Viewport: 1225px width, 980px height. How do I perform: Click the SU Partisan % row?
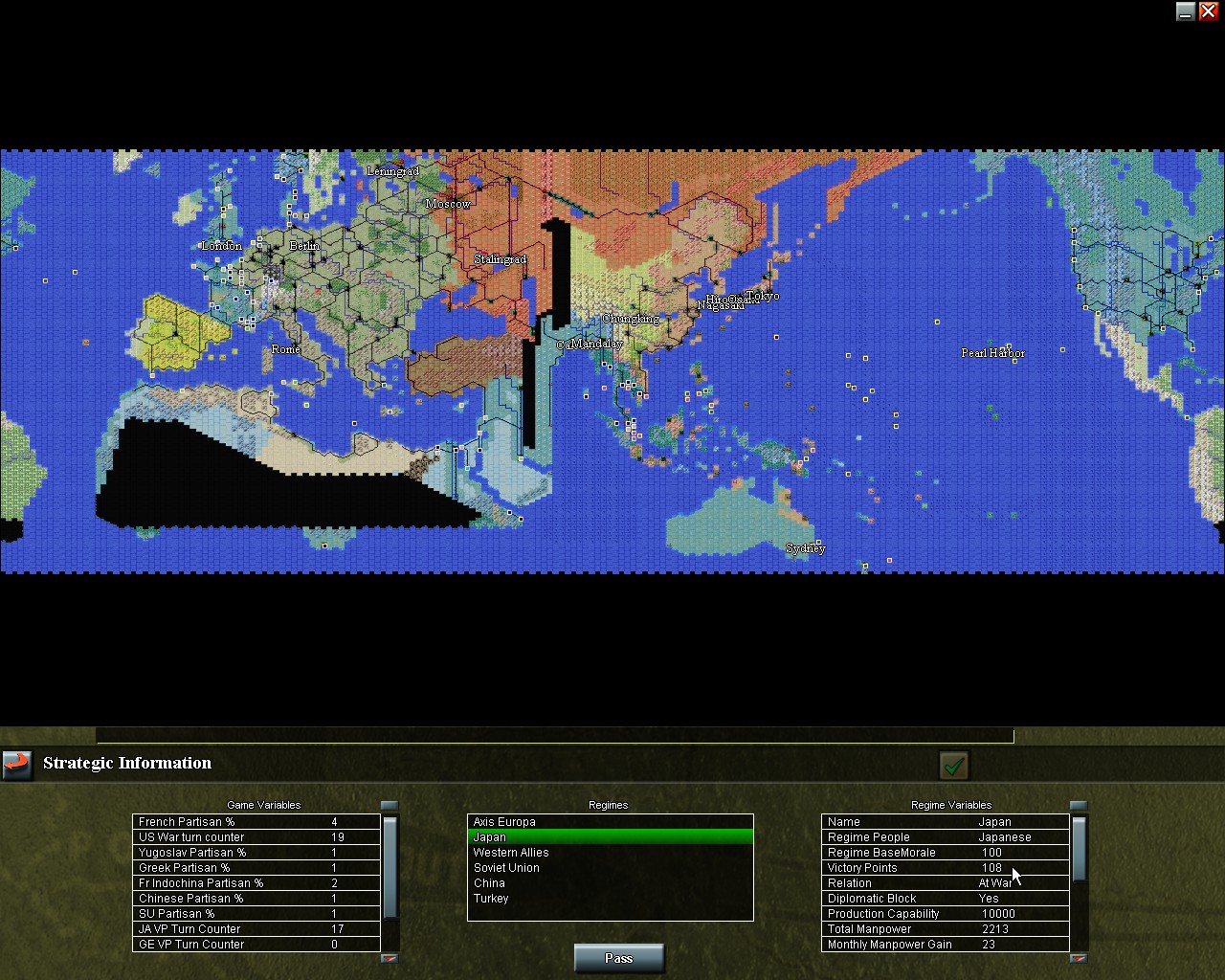(x=256, y=914)
